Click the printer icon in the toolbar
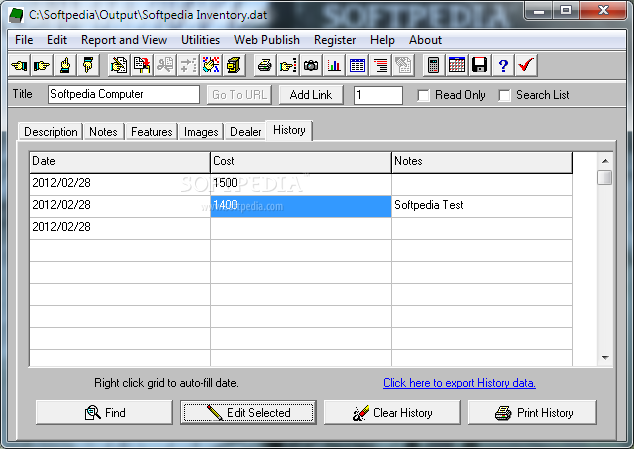 265,65
